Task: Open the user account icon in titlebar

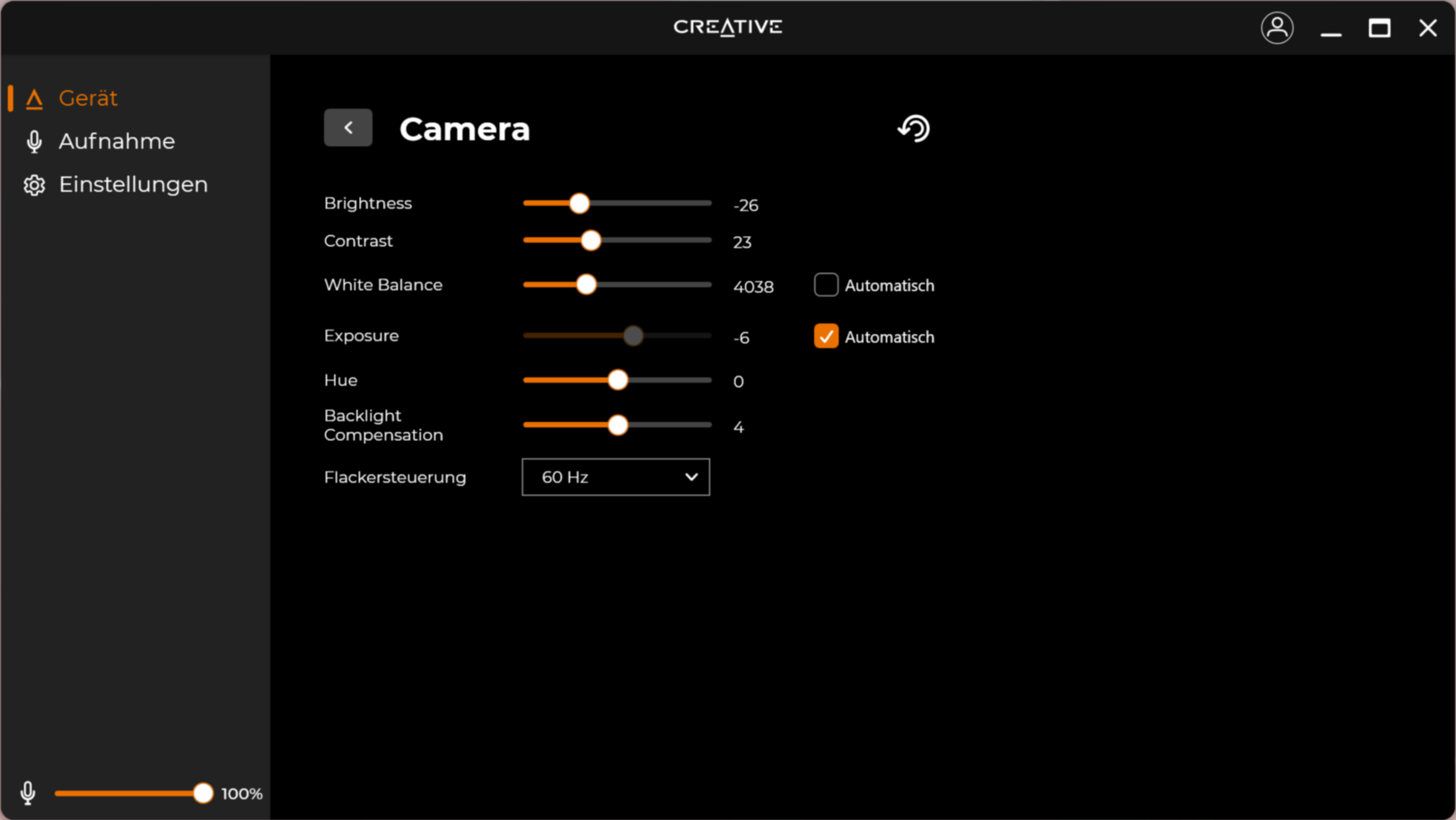Action: 1276,28
